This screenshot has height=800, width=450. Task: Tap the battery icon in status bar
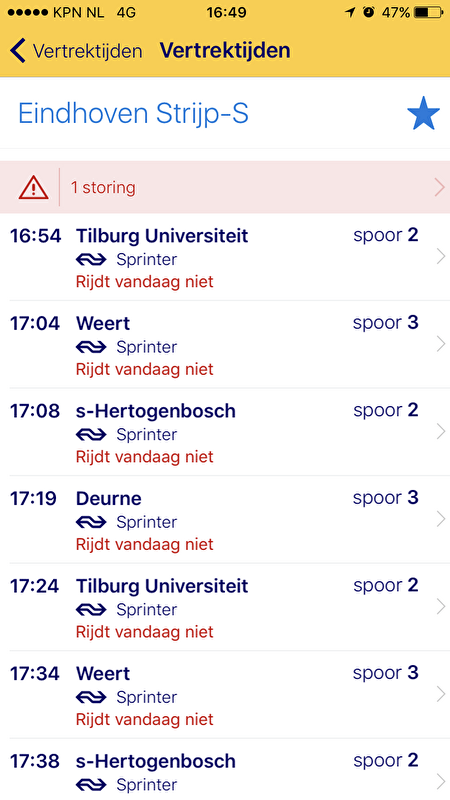(429, 12)
